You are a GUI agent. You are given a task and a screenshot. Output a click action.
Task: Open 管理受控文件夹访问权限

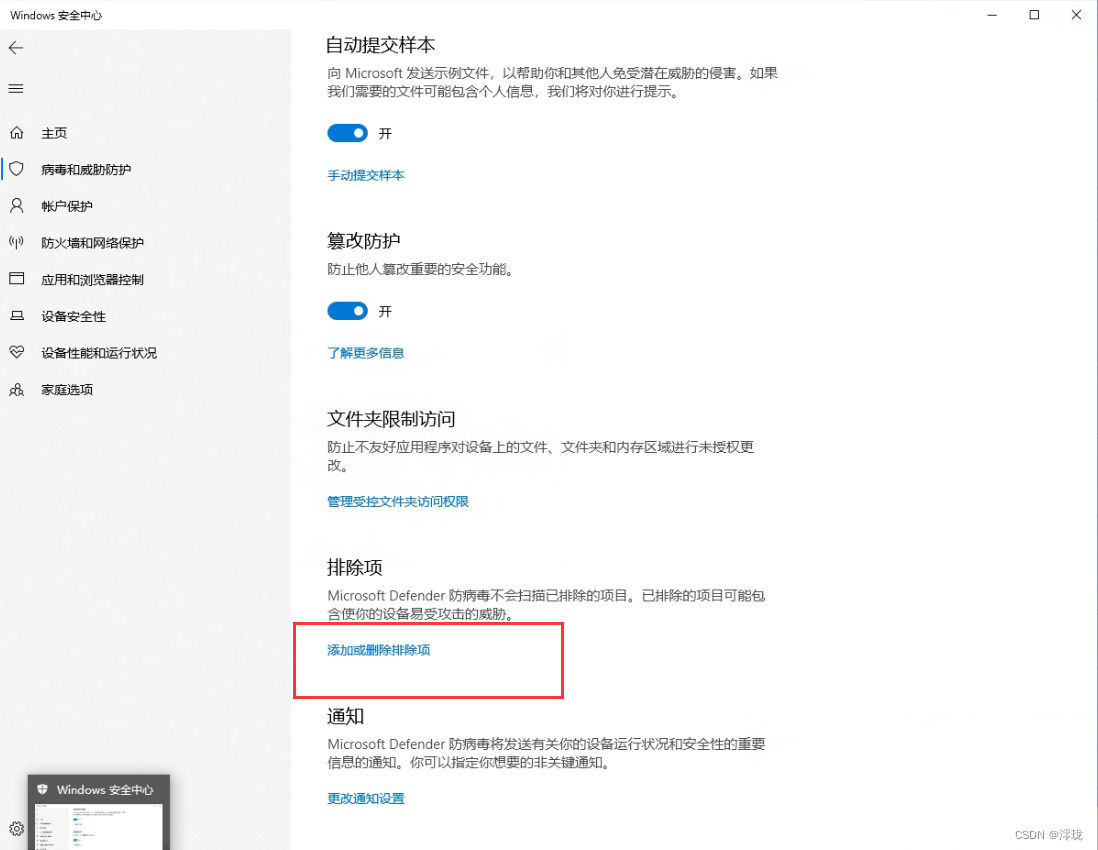coord(397,501)
